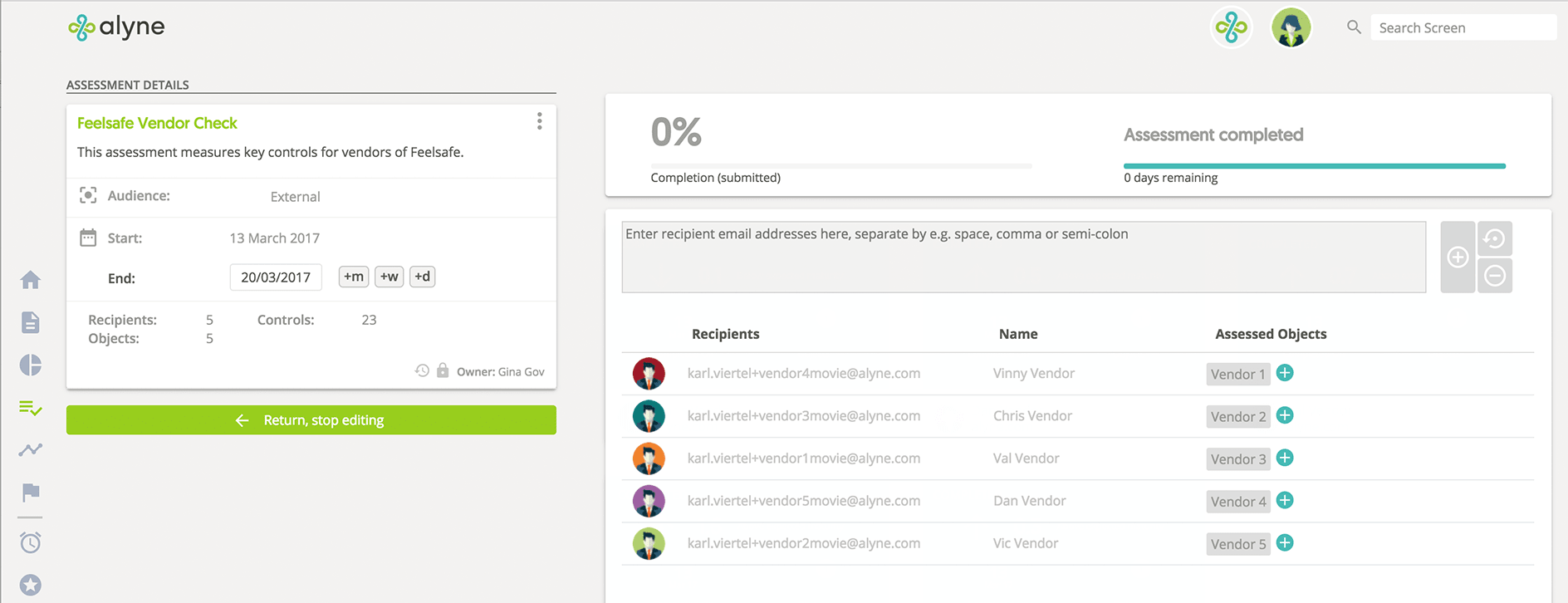Click the recipient email addresses text area
Screen dimensions: 1568x603
point(1024,257)
